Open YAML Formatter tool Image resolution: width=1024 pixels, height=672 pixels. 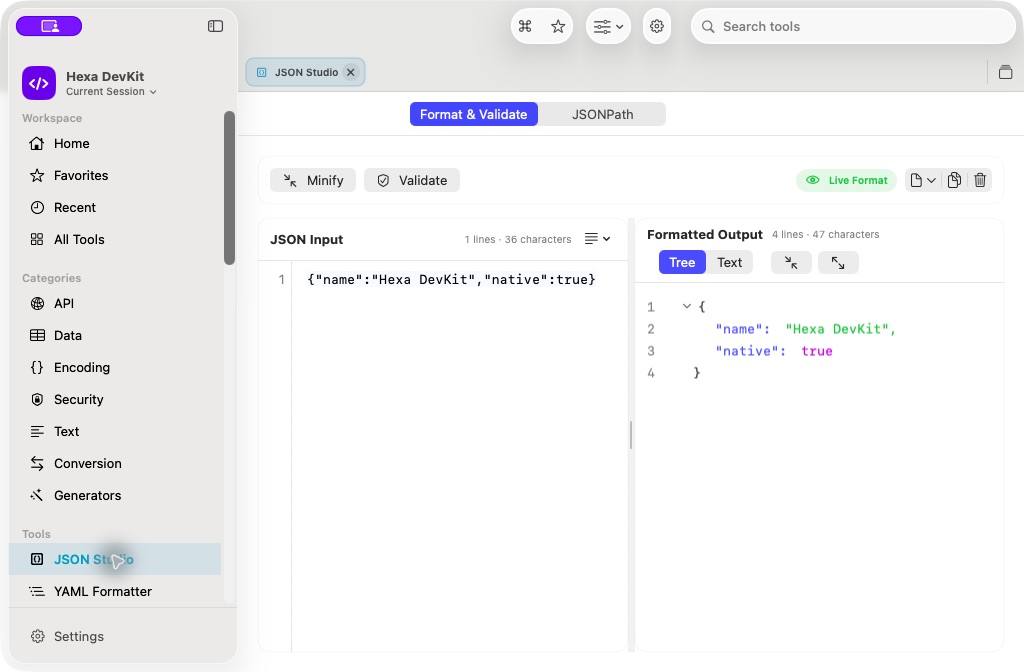pos(115,592)
